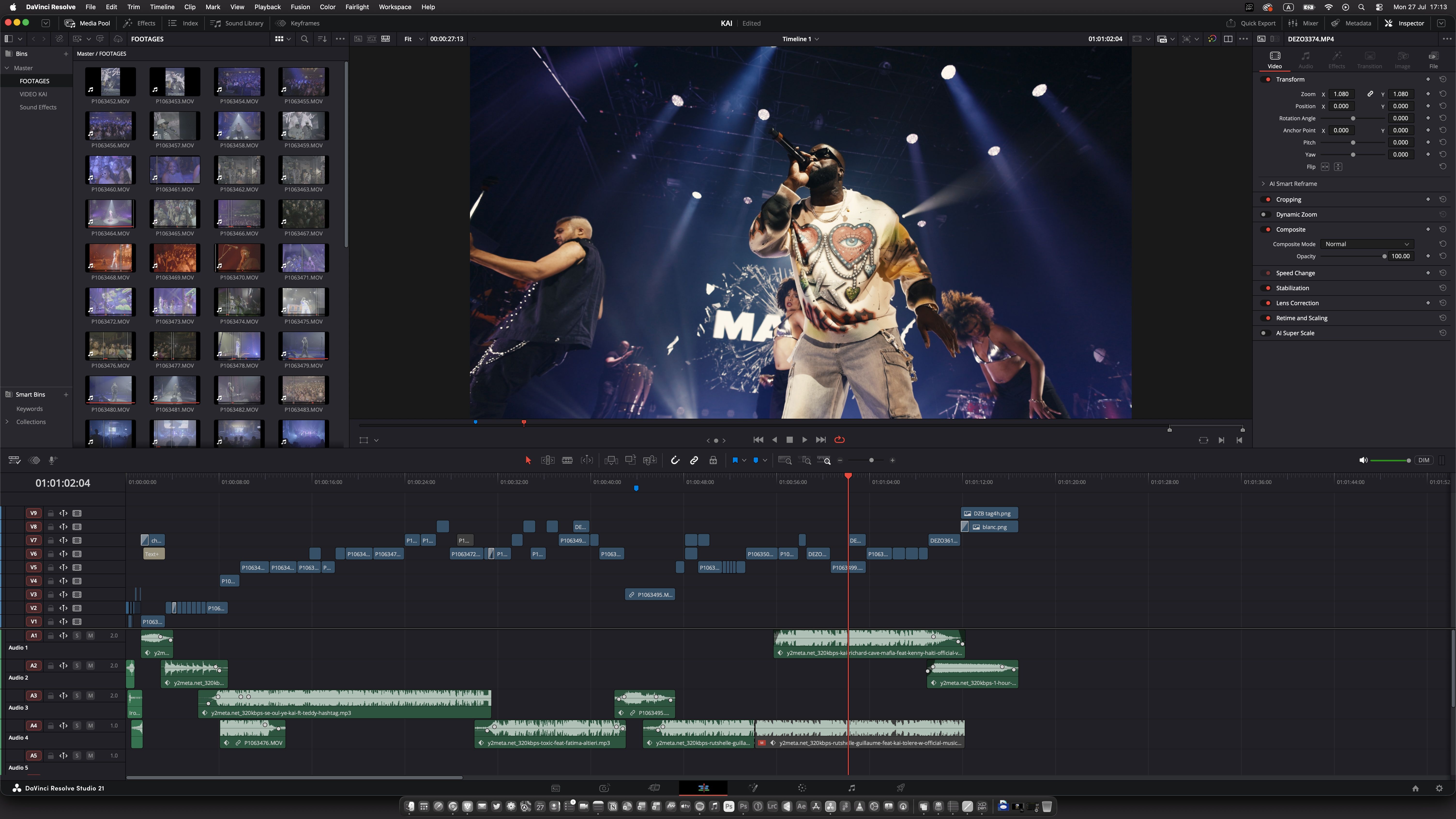Open Project Manager home icon
This screenshot has height=819, width=1456.
(x=1415, y=789)
